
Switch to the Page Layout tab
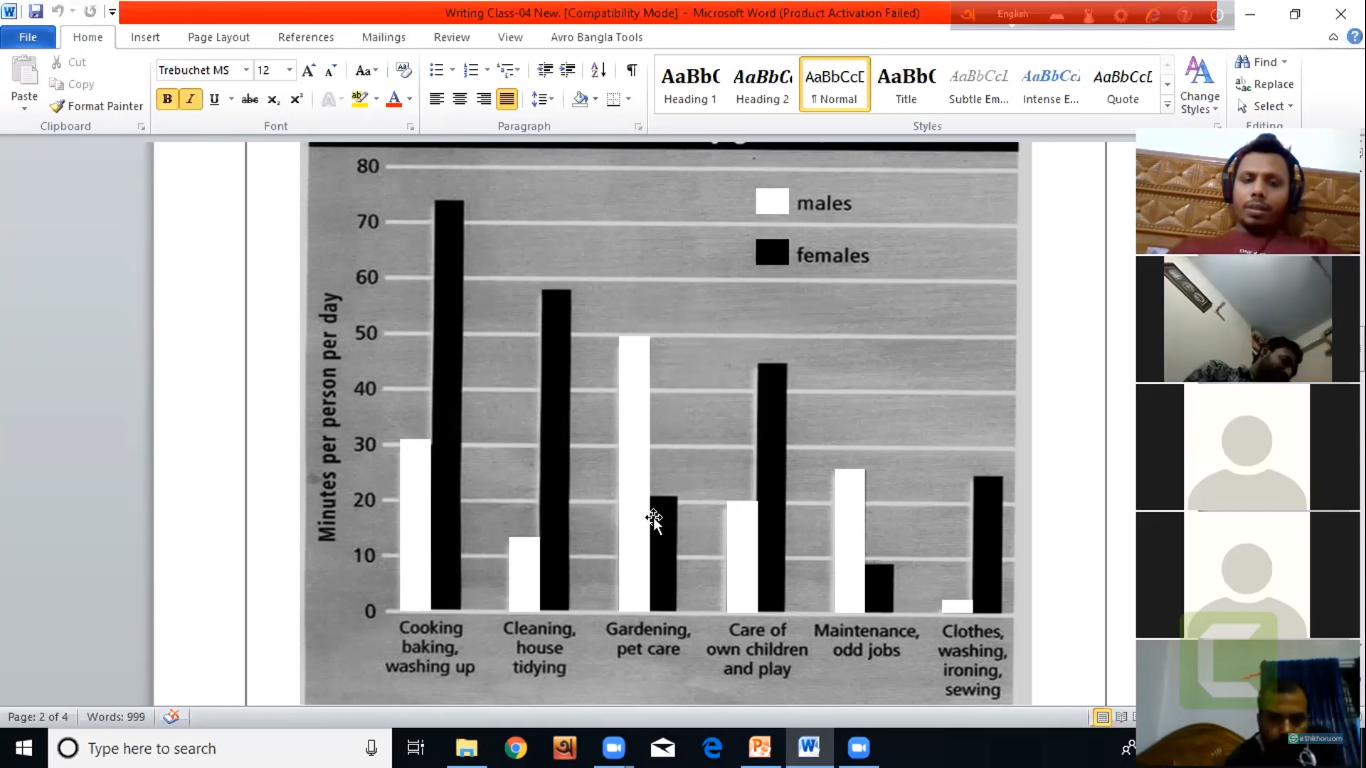tap(219, 37)
